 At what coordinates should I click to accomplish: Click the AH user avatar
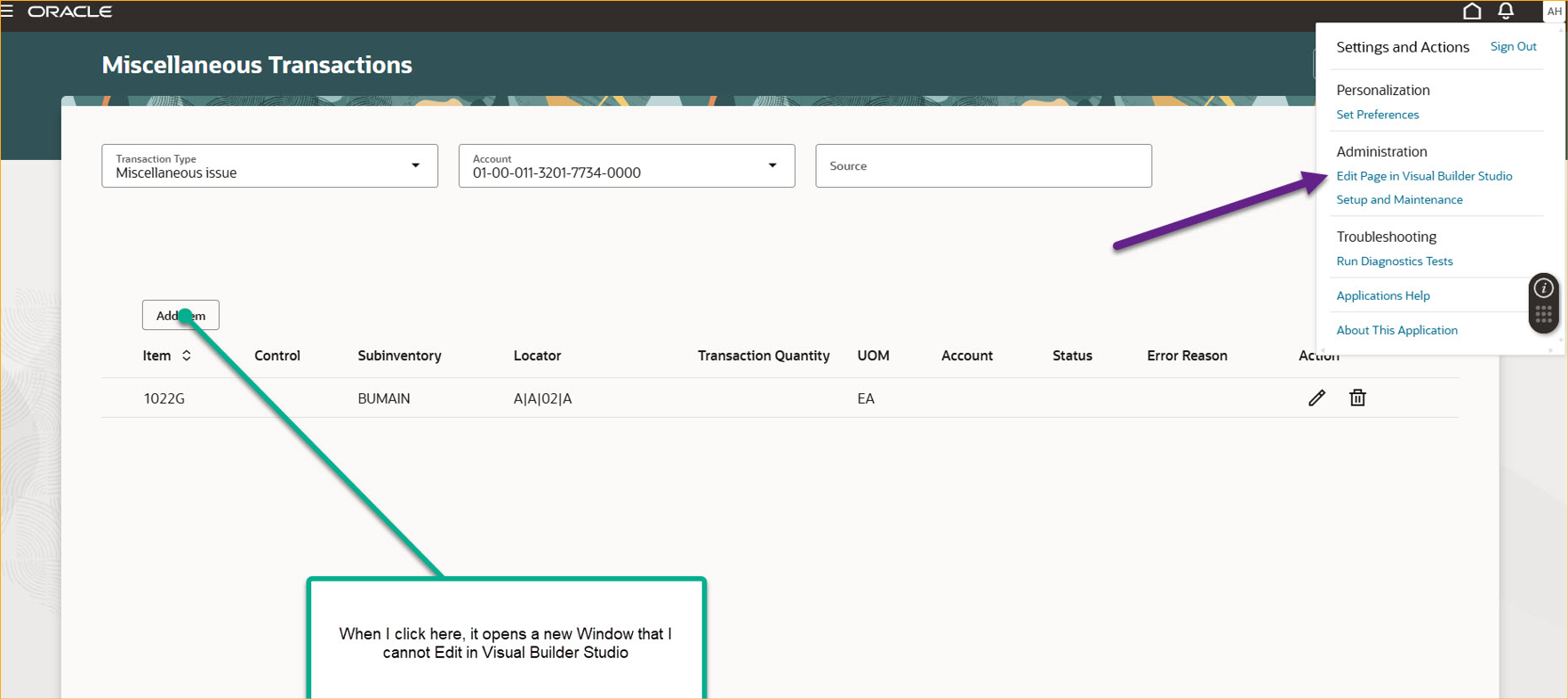point(1554,12)
